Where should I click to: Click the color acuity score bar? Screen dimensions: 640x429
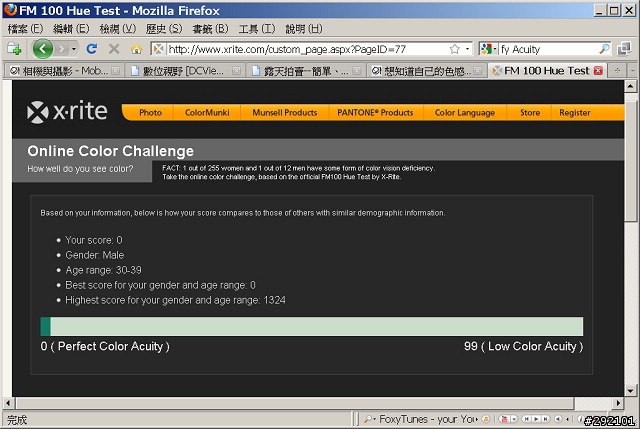(312, 327)
